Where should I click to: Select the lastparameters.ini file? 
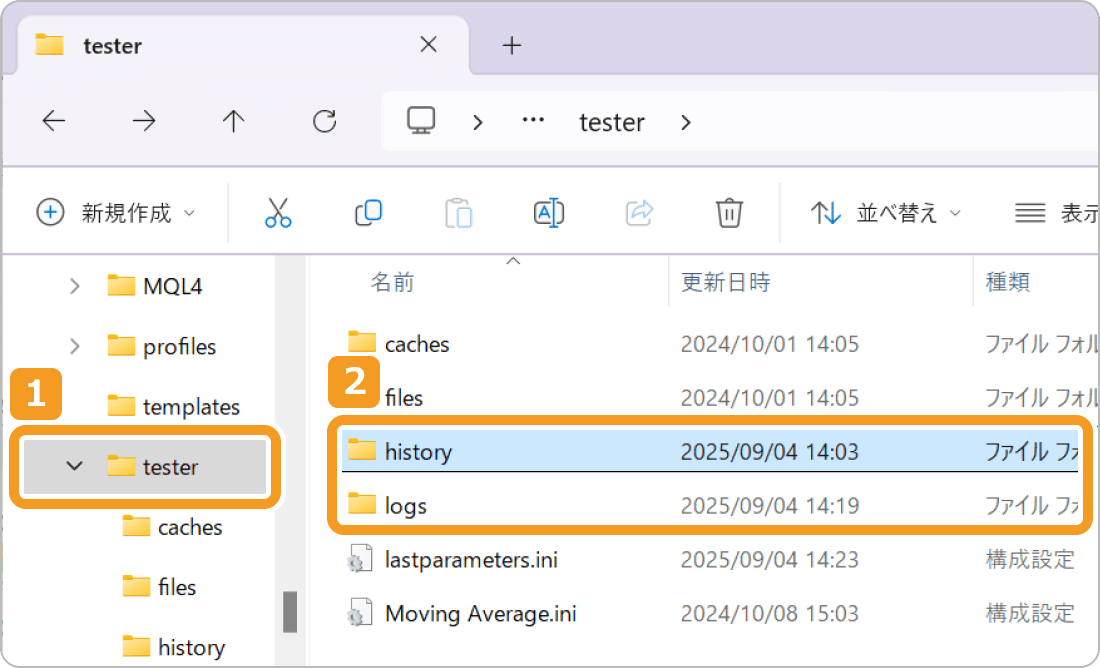point(470,559)
